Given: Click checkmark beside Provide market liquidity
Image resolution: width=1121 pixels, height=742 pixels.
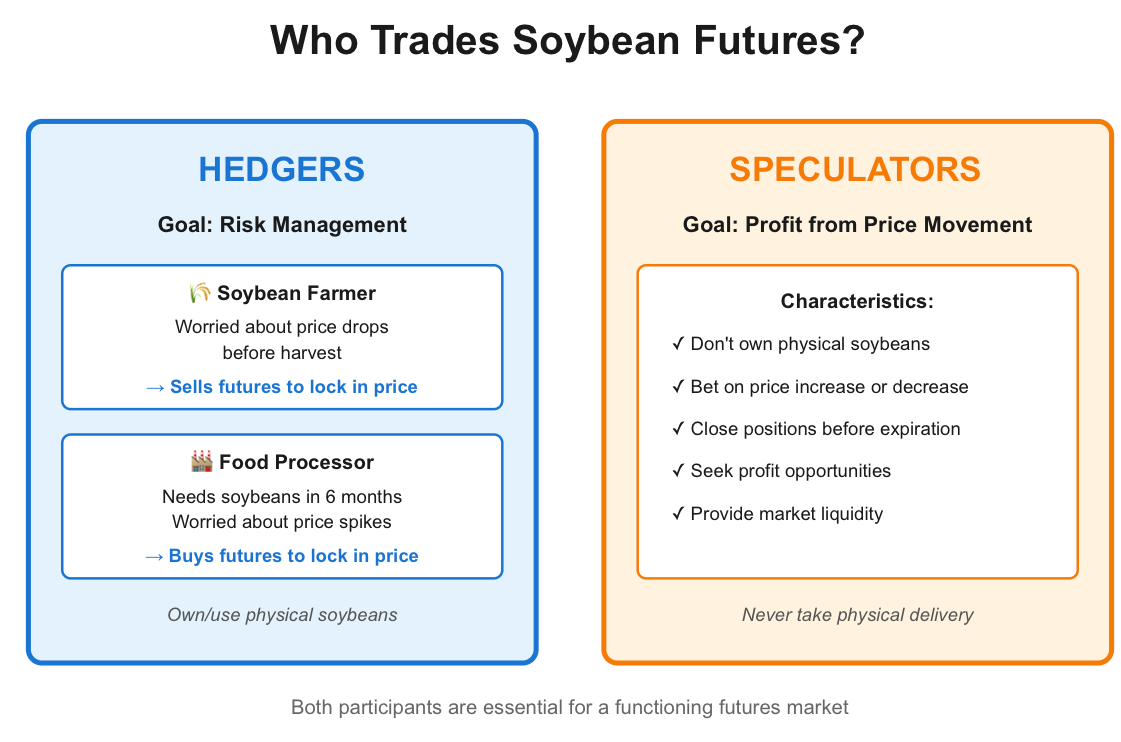Looking at the screenshot, I should [x=678, y=514].
